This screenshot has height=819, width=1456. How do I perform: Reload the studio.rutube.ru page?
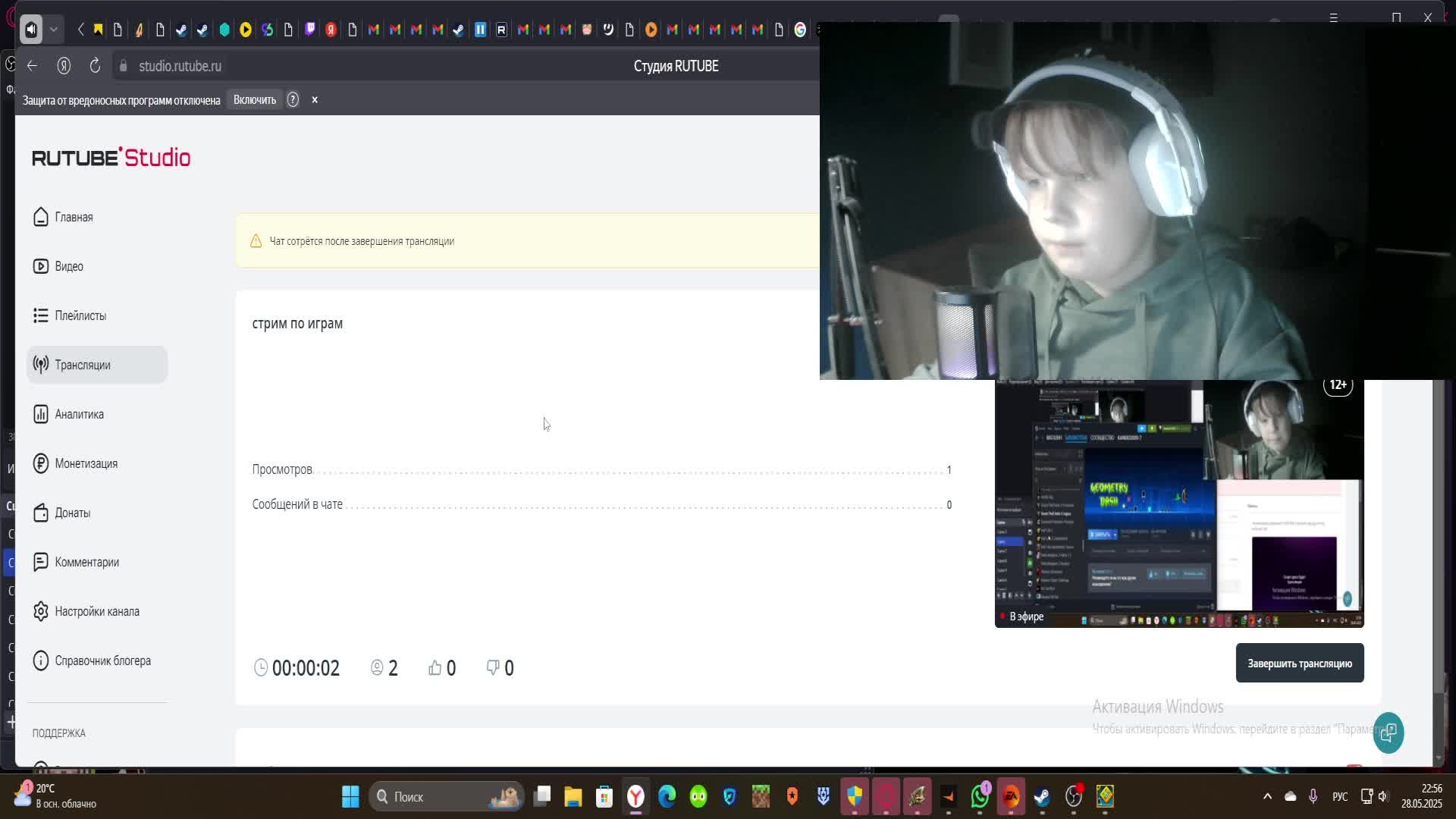pos(95,66)
